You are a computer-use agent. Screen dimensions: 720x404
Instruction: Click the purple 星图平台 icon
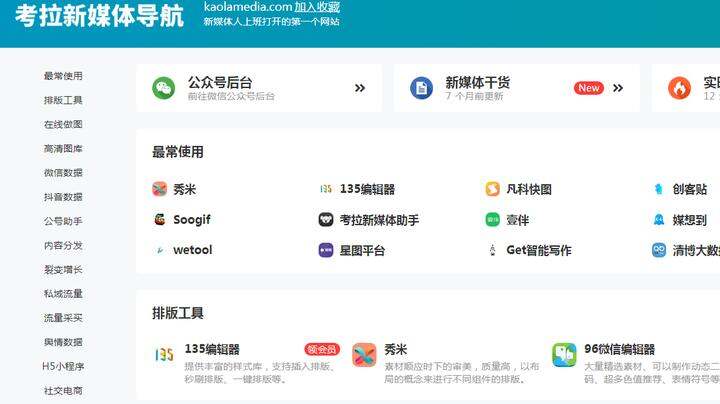pos(326,250)
